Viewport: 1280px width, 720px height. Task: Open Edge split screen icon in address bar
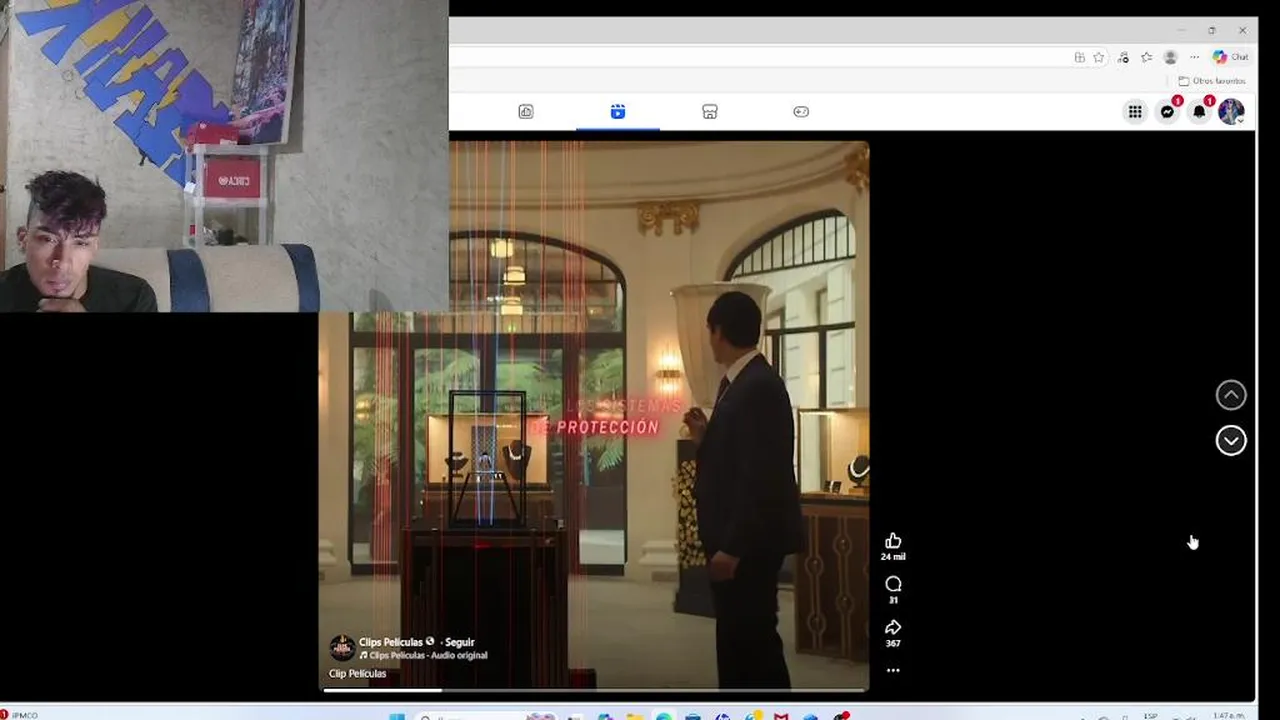[1079, 58]
